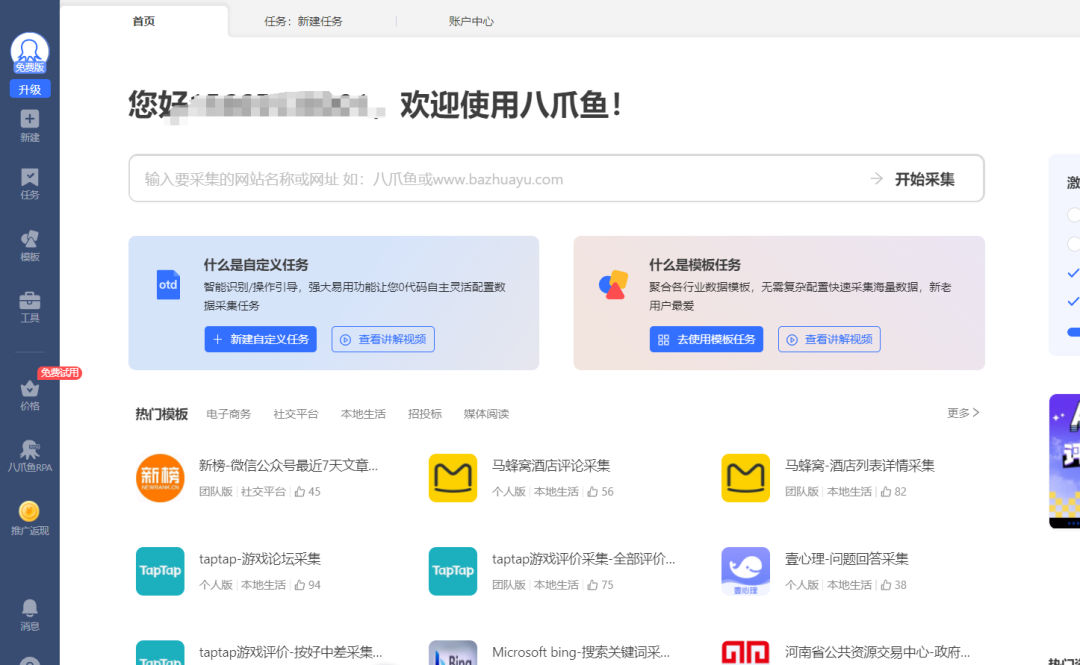Click the Bing logo icon
This screenshot has width=1080, height=665.
pyautogui.click(x=453, y=653)
